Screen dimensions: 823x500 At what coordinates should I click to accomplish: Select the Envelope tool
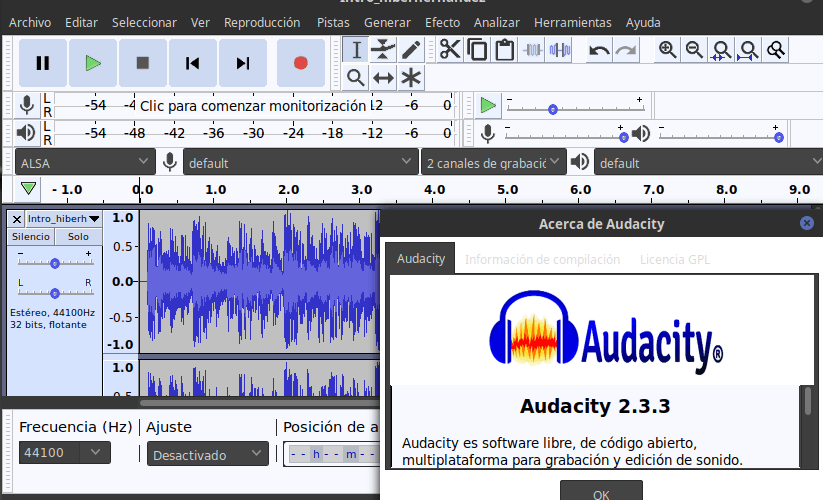pyautogui.click(x=383, y=50)
